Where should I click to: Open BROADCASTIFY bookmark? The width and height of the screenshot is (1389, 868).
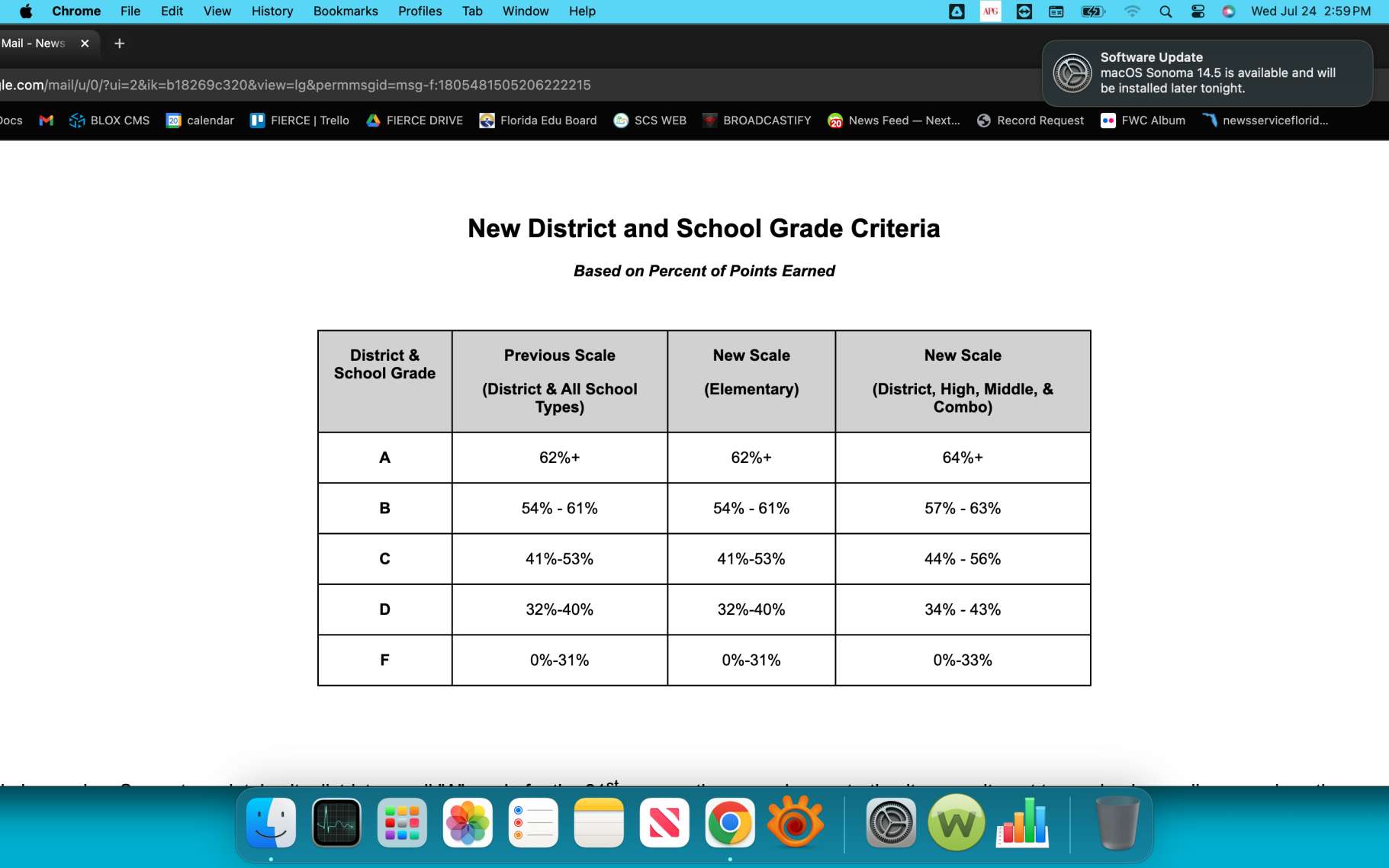[757, 121]
